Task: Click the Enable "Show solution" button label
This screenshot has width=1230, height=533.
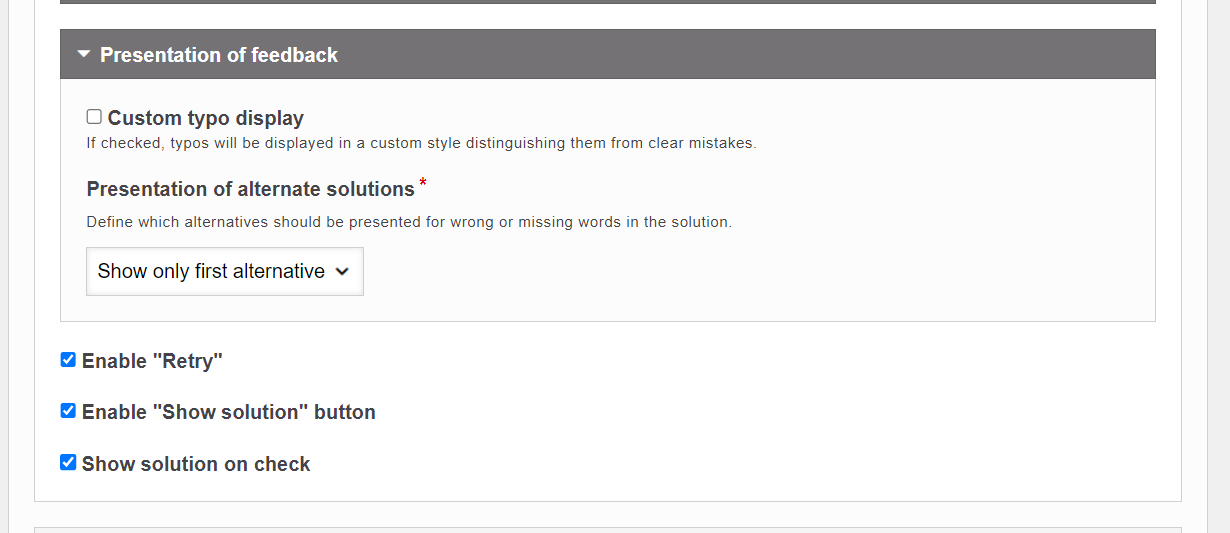Action: [229, 412]
